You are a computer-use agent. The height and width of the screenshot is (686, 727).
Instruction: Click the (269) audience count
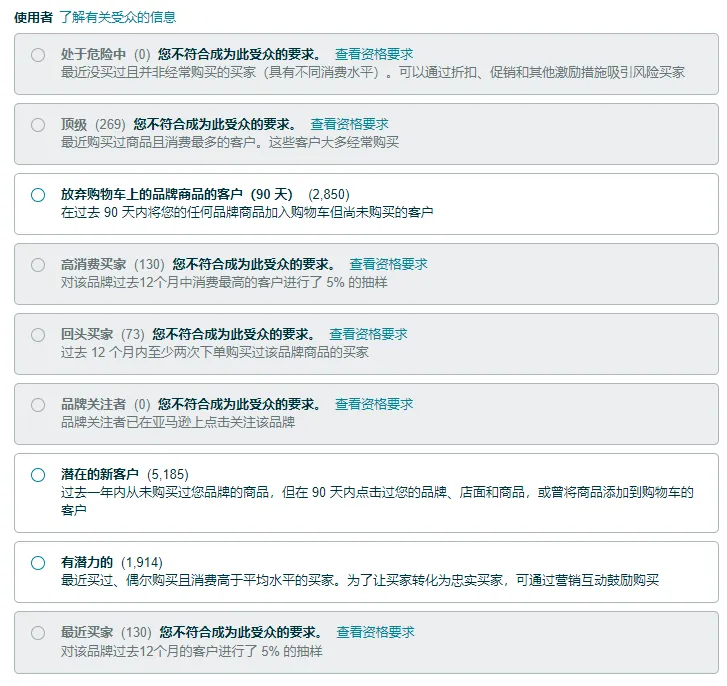pos(111,124)
